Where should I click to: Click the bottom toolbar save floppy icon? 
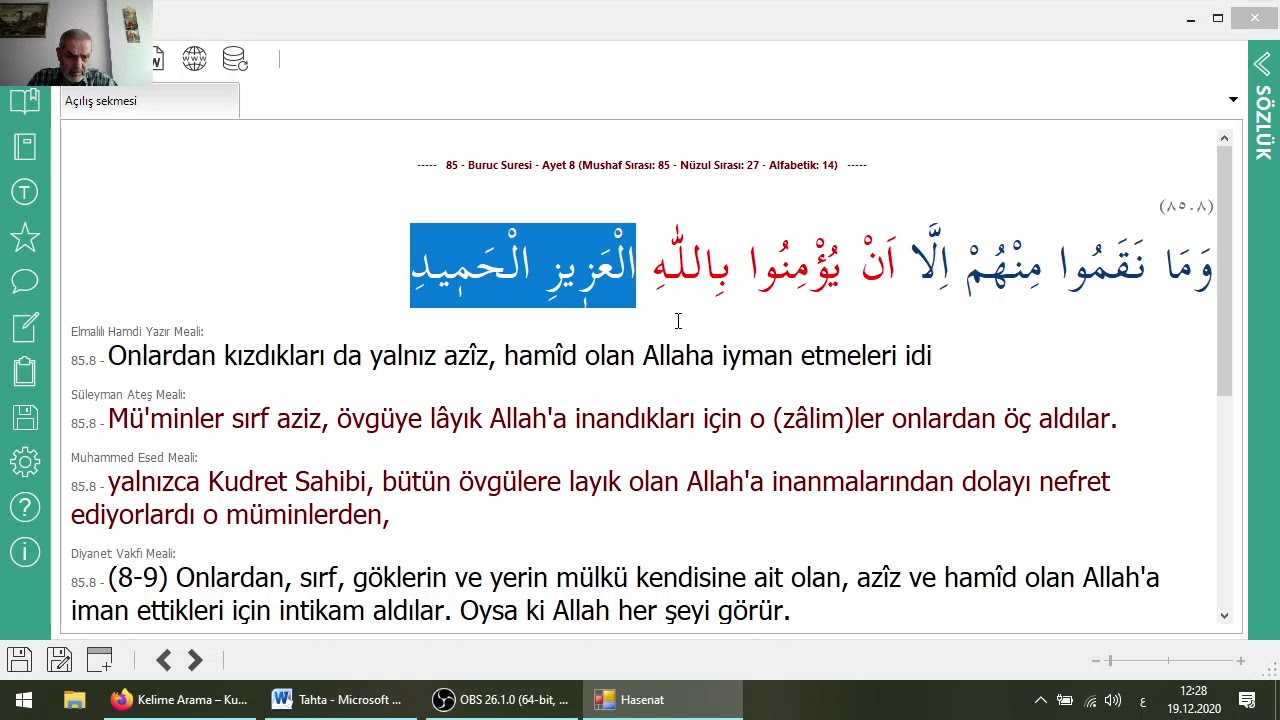(x=19, y=660)
